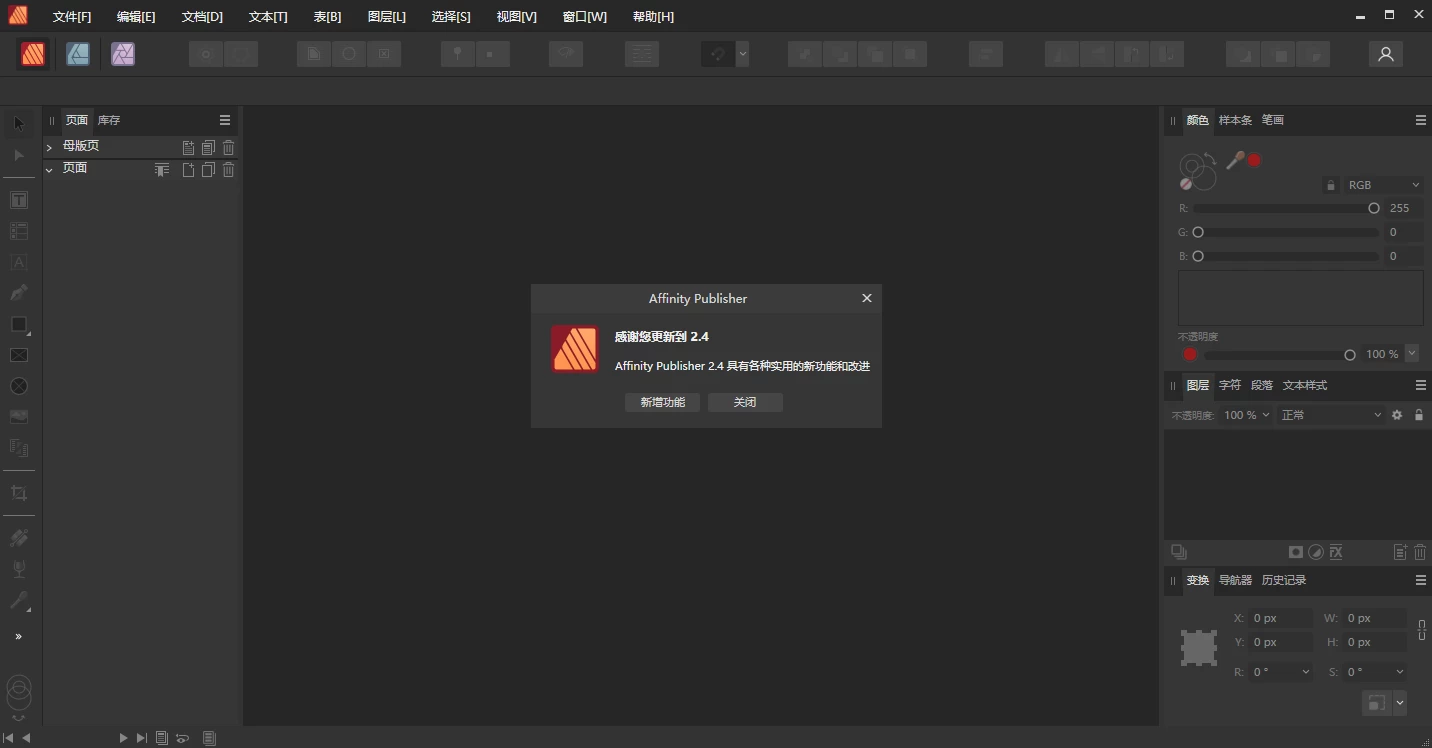Toggle the preview mode icon at bottom bar

coord(182,738)
